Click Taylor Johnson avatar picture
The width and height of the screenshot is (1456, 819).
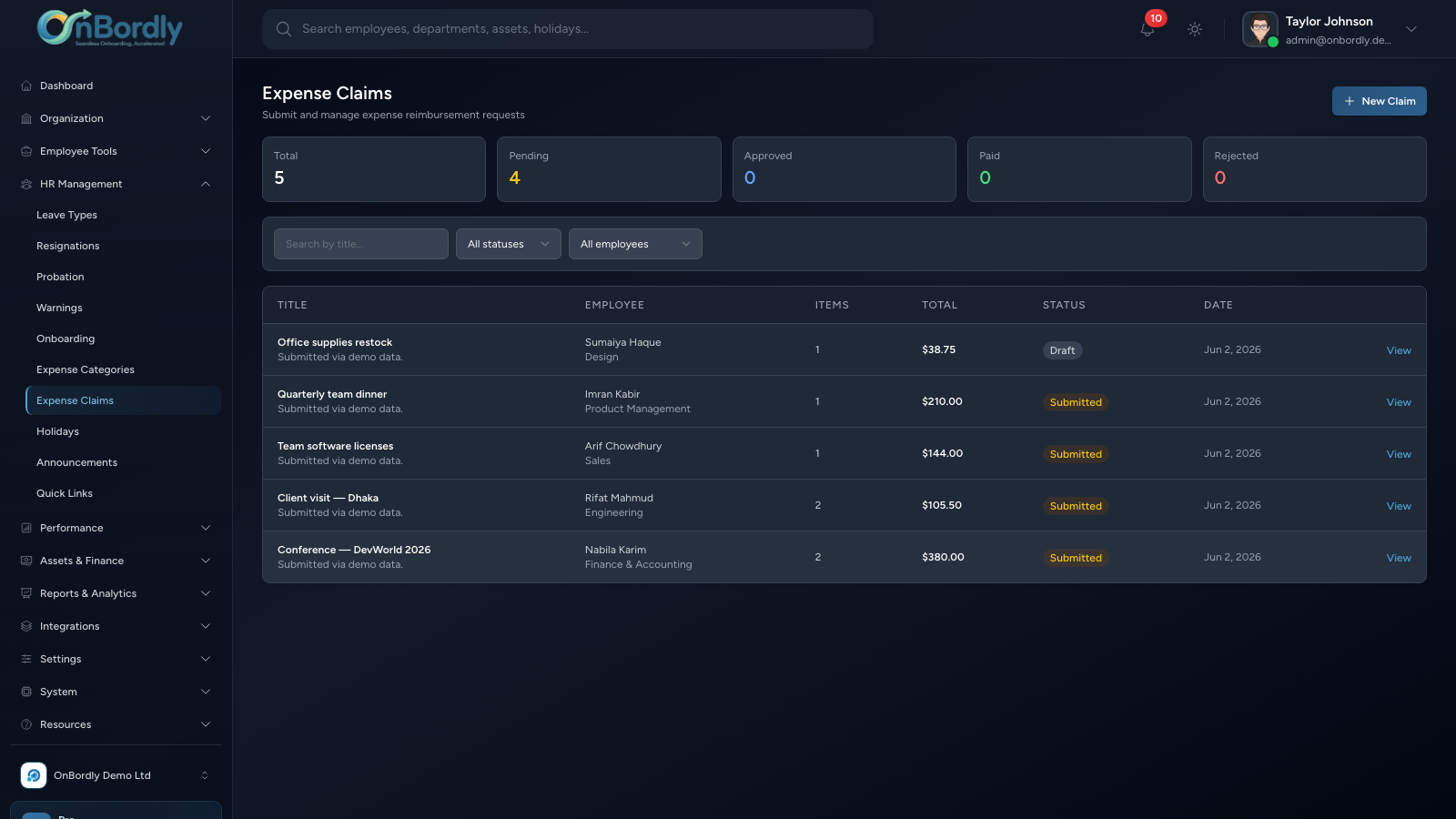tap(1260, 29)
